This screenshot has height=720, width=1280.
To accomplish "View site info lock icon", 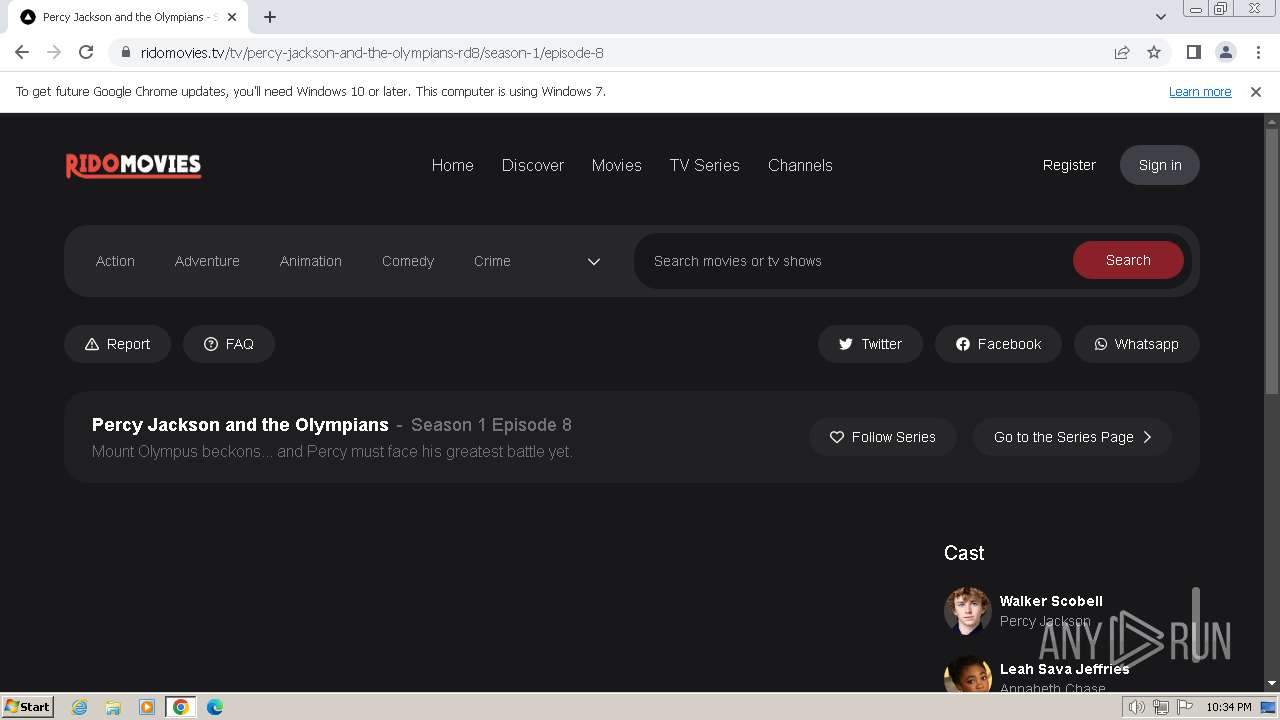I will (125, 52).
